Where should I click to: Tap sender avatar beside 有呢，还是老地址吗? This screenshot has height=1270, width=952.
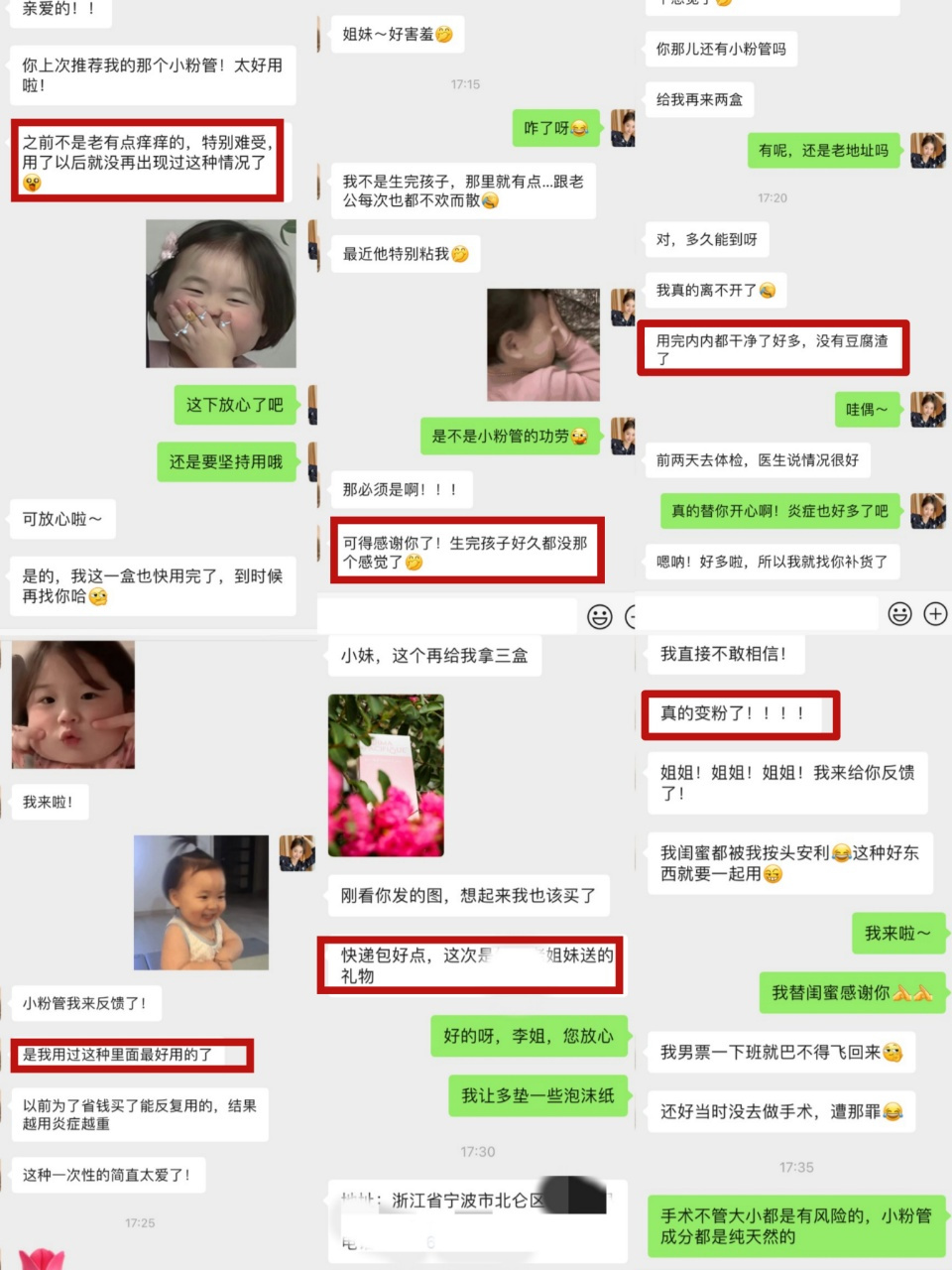point(928,150)
